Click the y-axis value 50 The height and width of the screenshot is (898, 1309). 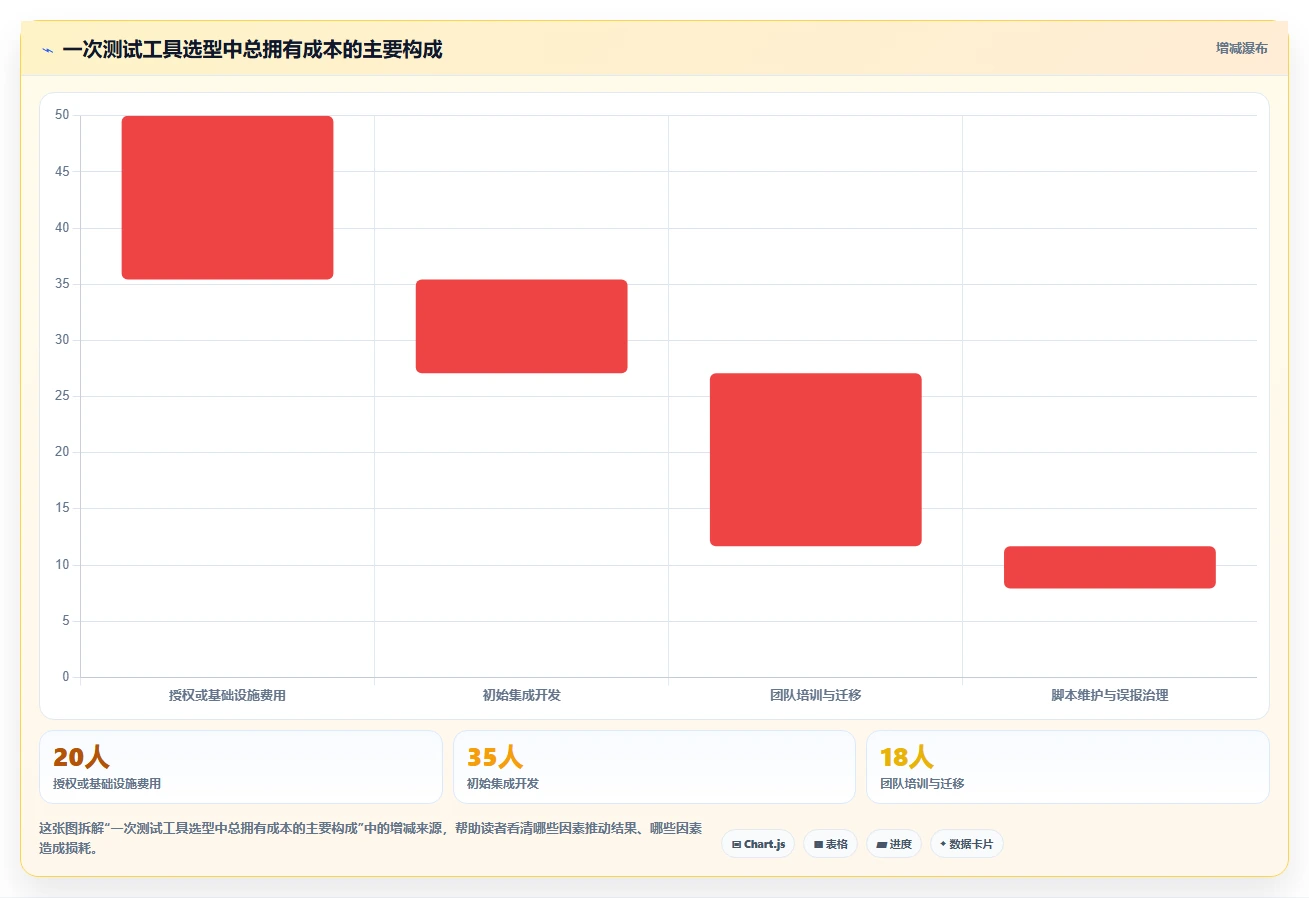[62, 115]
